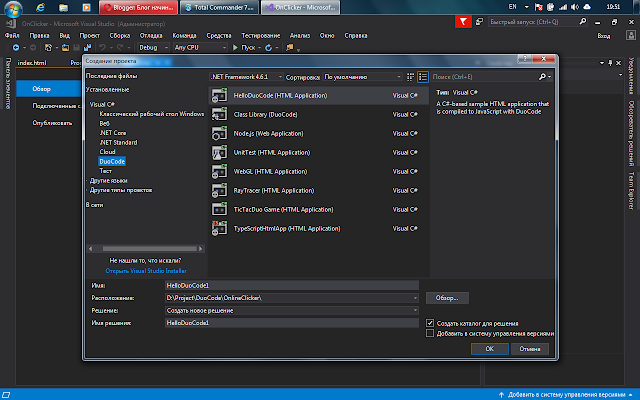Pick UnitTest (HTML Application) template icon
The width and height of the screenshot is (640, 400).
click(219, 152)
